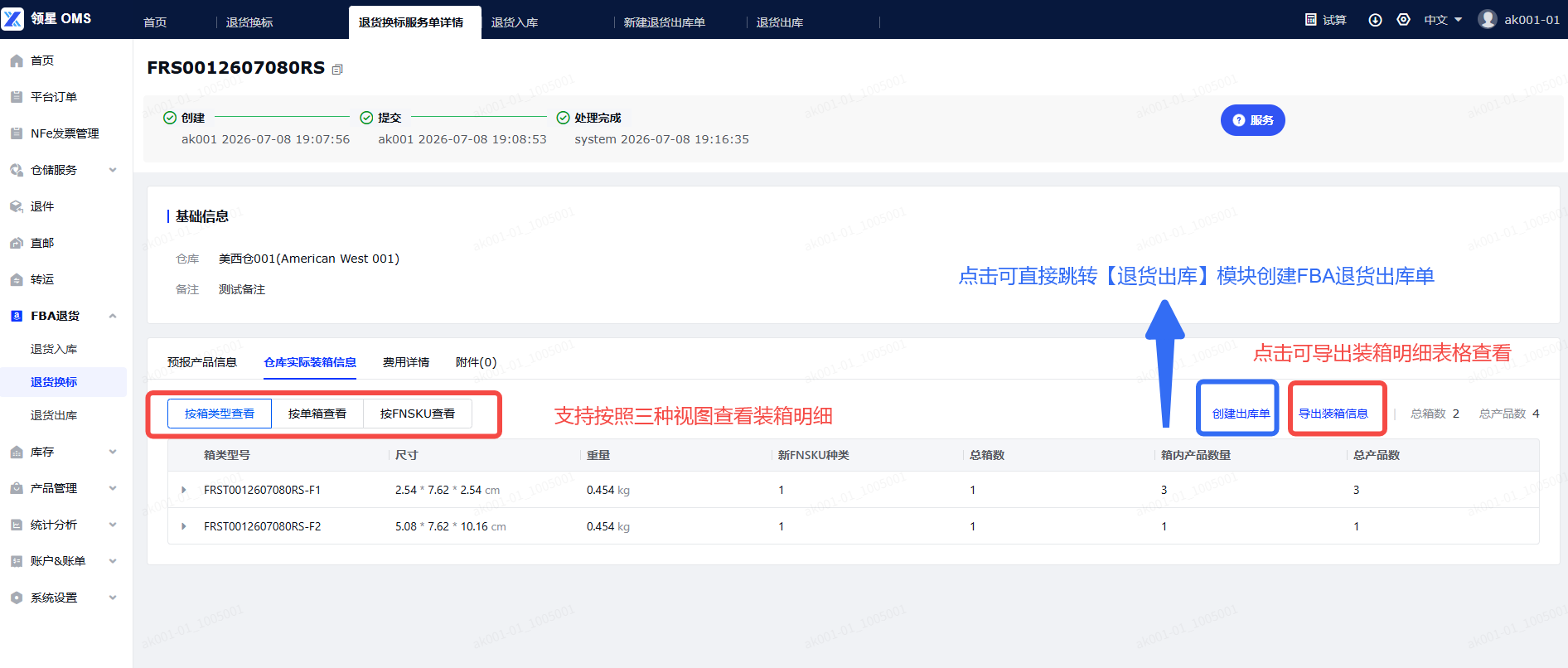This screenshot has width=1568, height=668.
Task: Click the 直邮 sidebar icon
Action: (x=17, y=243)
